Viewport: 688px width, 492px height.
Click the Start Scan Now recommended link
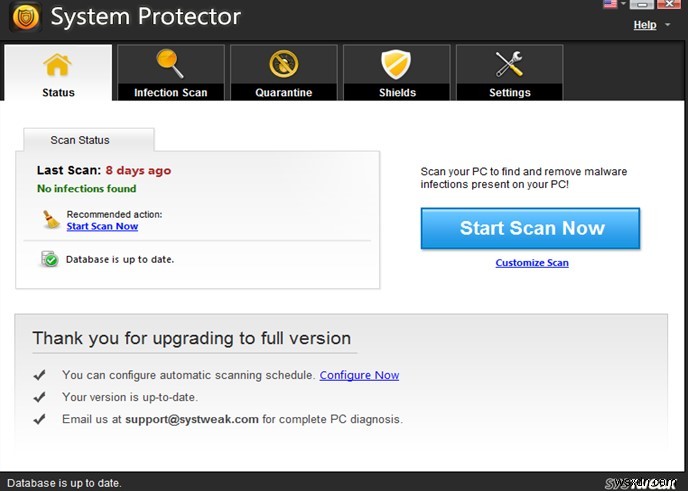[x=102, y=226]
